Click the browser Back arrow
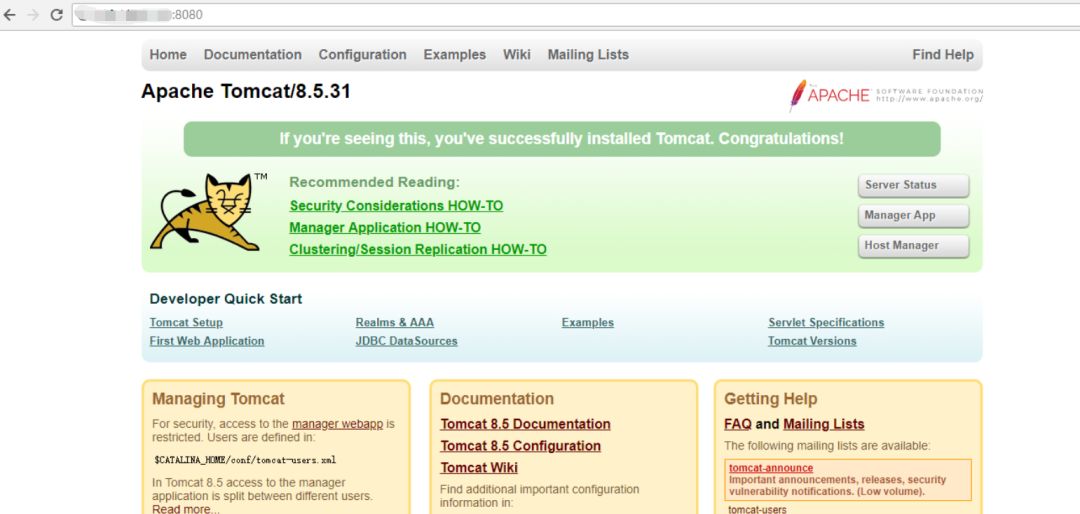1080x514 pixels. click(x=9, y=14)
